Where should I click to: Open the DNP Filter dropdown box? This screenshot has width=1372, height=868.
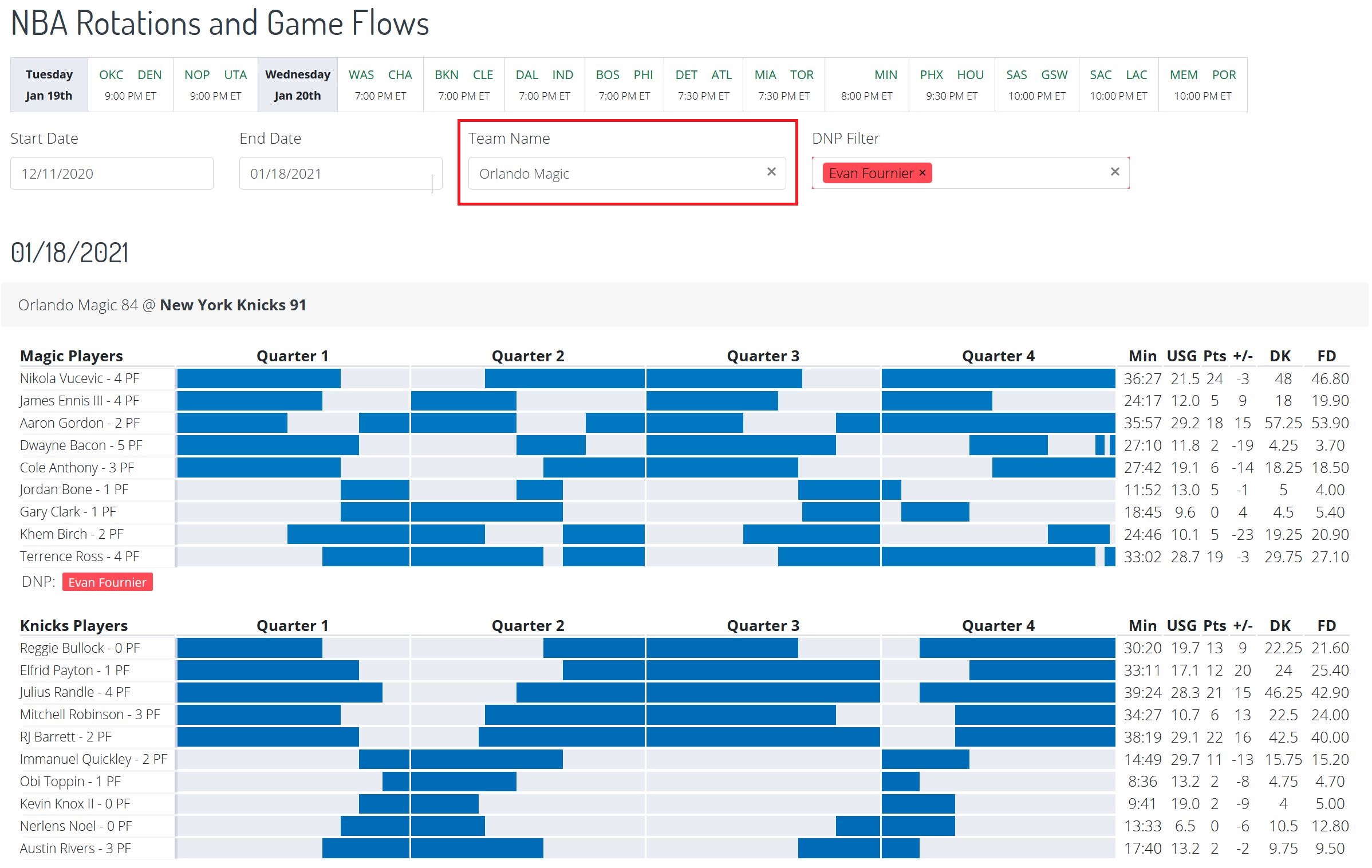(x=1019, y=173)
